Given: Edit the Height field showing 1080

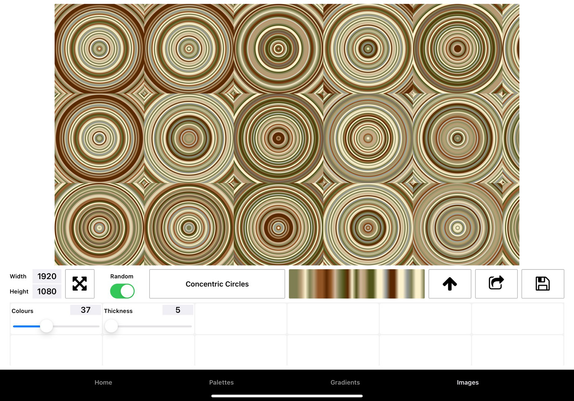Looking at the screenshot, I should (x=47, y=291).
